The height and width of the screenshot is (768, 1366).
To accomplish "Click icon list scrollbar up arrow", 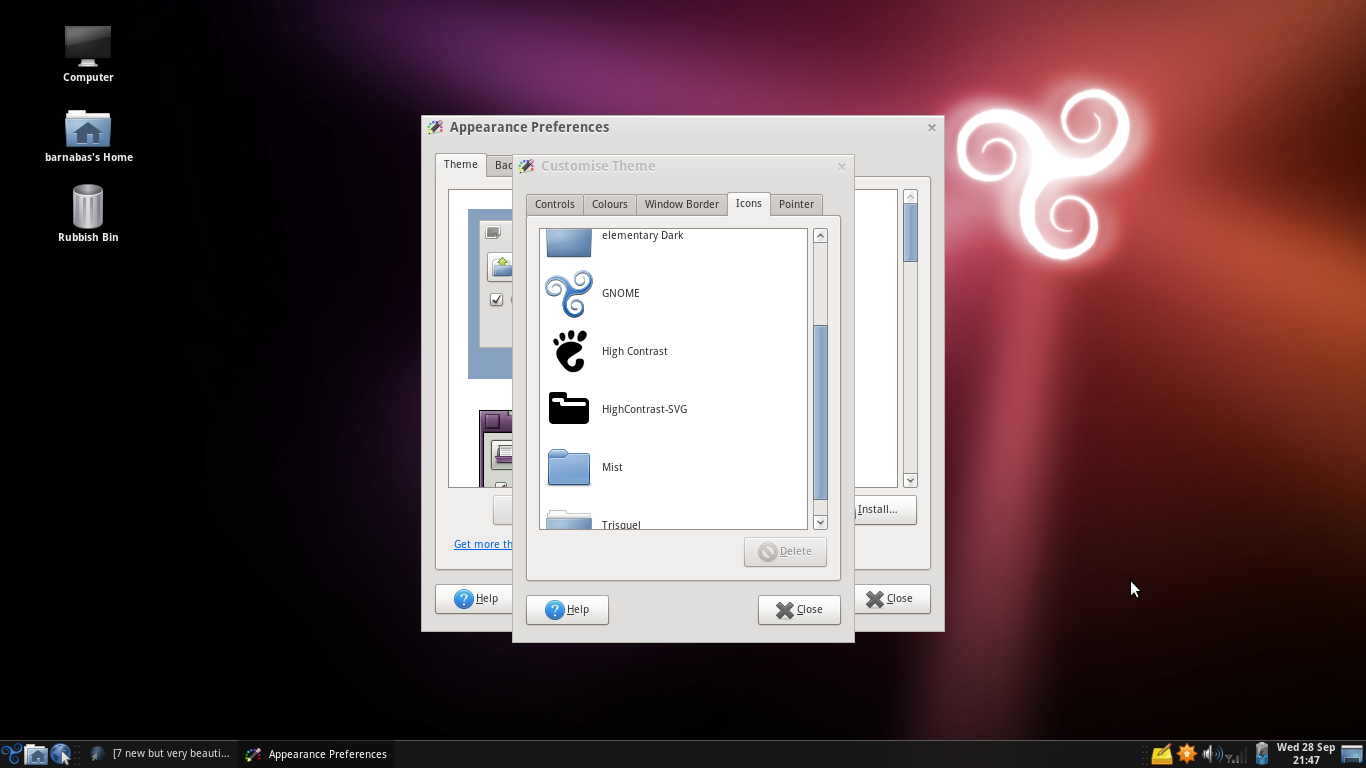I will [820, 236].
